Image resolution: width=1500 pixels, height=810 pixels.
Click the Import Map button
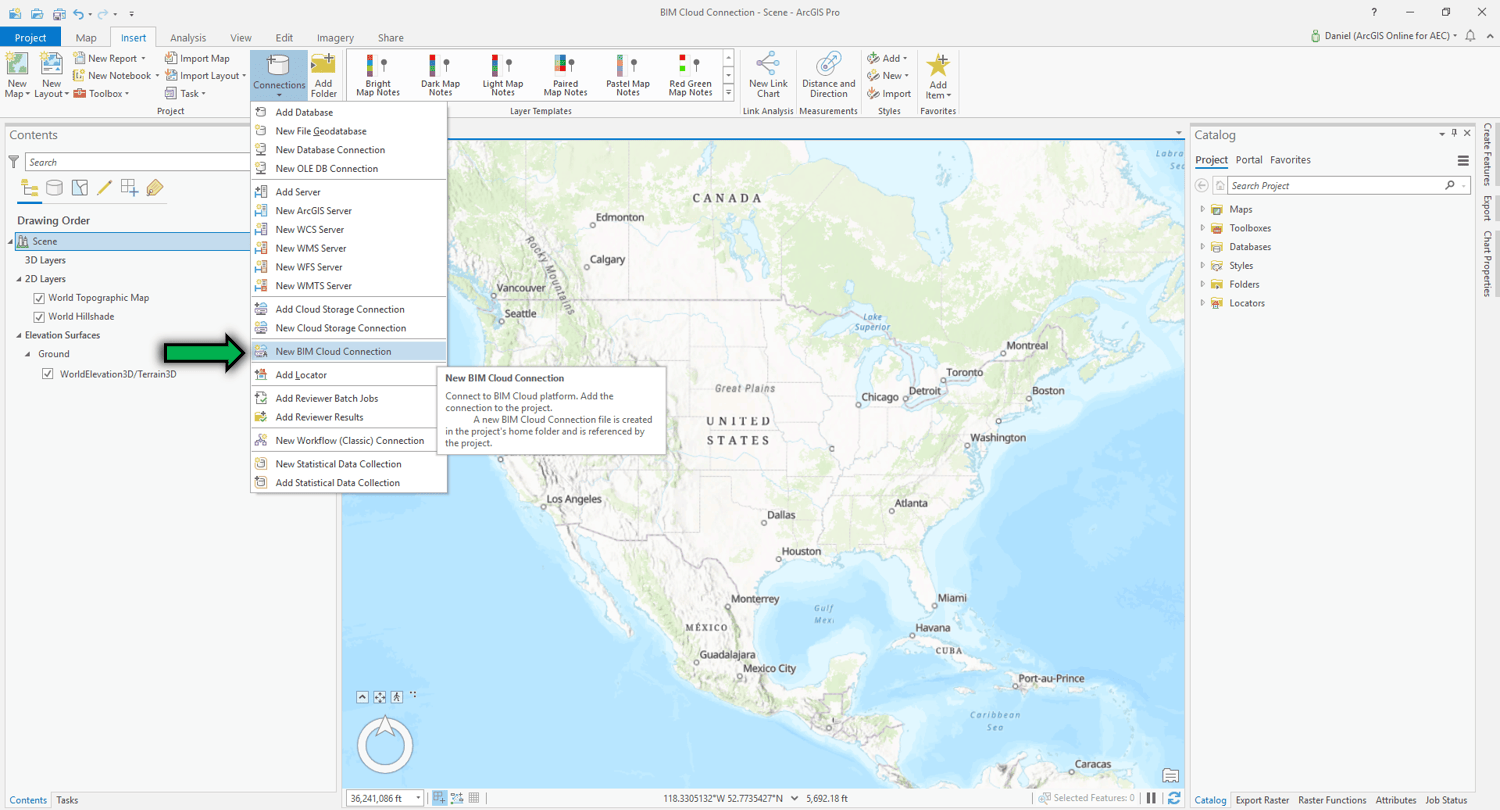(198, 58)
